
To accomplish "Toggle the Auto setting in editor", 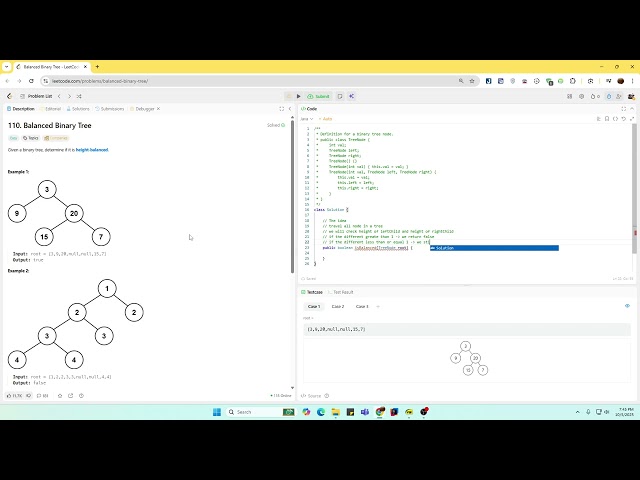I will (325, 119).
